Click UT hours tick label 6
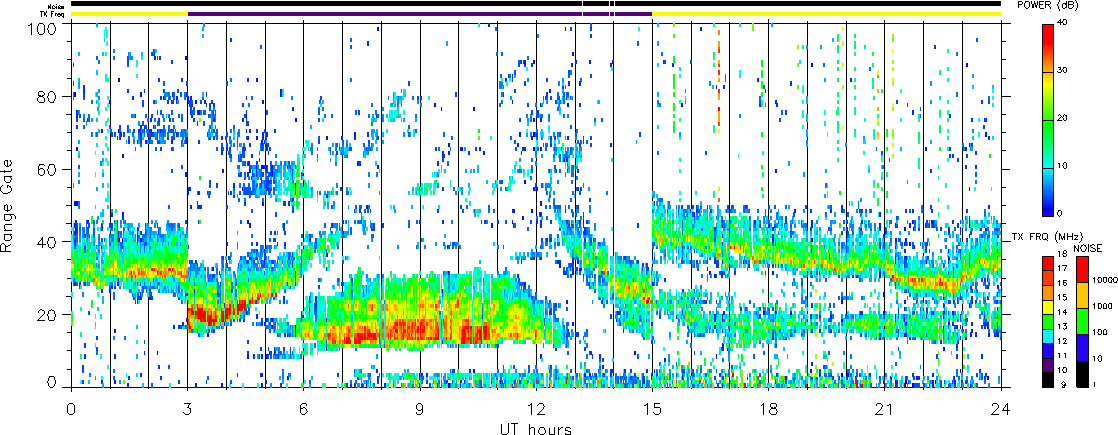 click(304, 409)
